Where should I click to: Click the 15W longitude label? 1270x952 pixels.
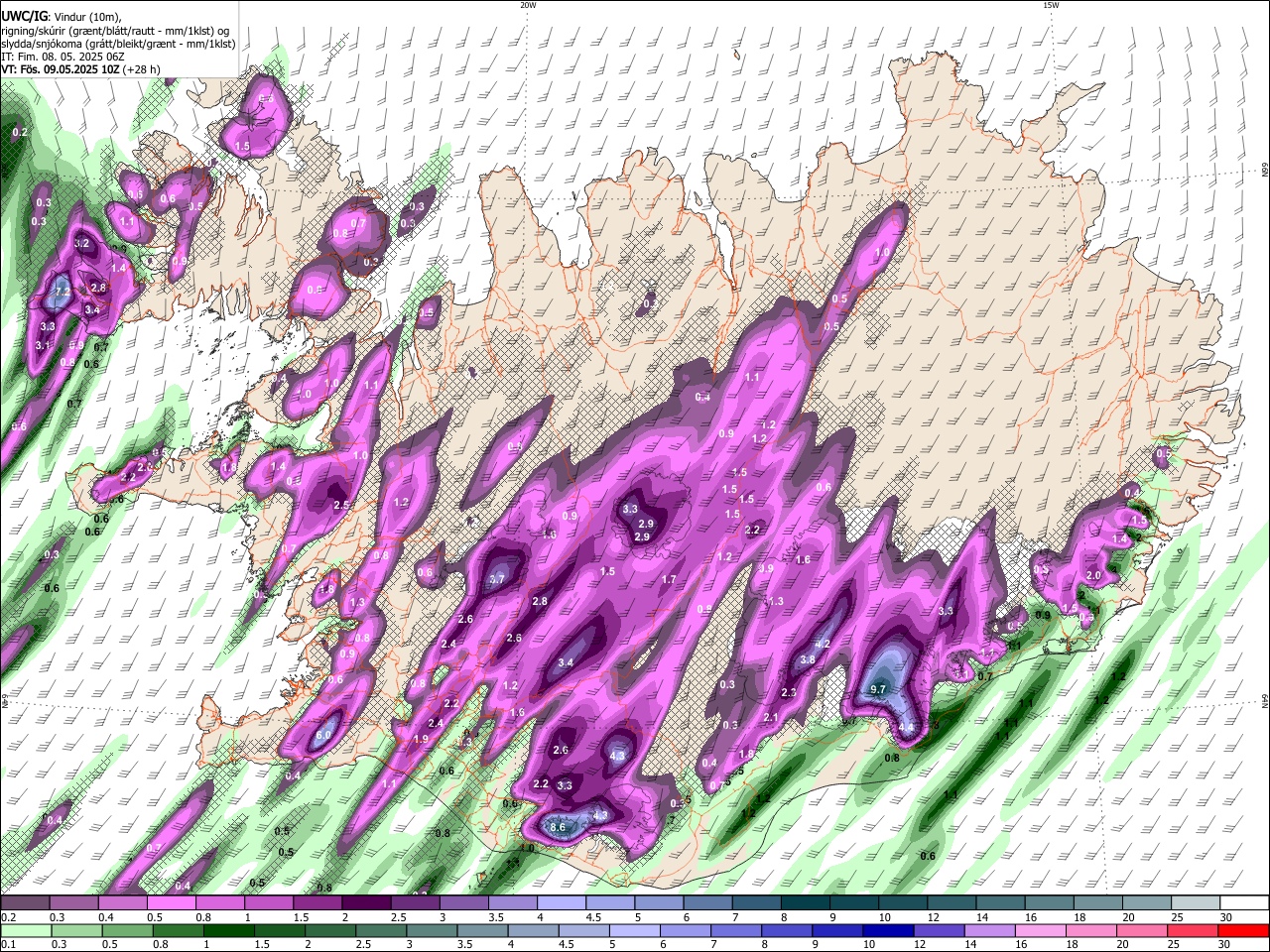(1051, 5)
